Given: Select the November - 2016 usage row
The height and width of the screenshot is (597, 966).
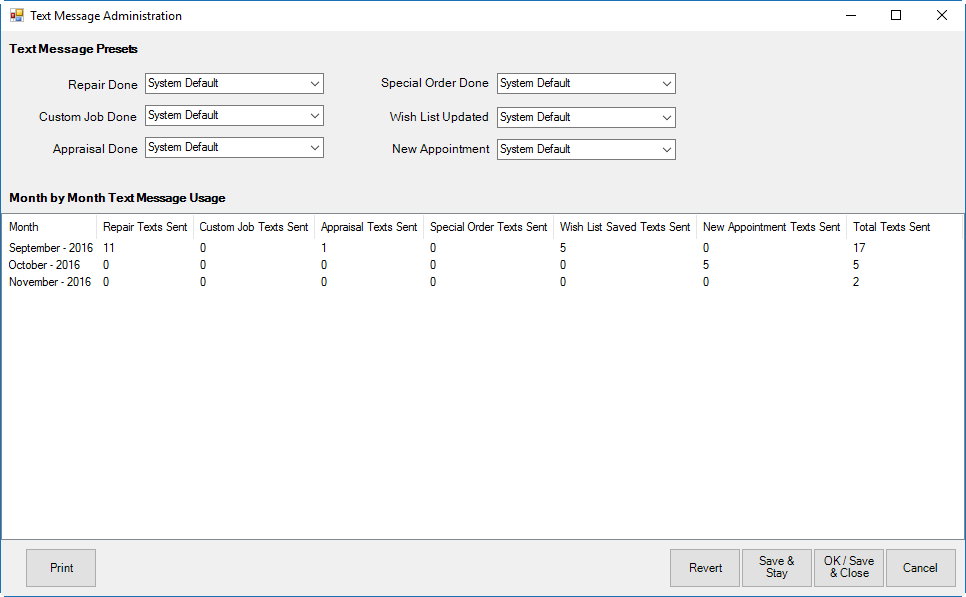Looking at the screenshot, I should click(x=51, y=282).
